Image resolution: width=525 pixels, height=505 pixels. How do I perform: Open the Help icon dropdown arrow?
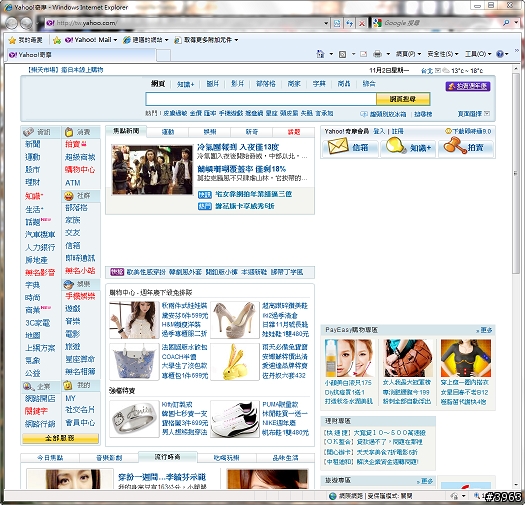(507, 54)
